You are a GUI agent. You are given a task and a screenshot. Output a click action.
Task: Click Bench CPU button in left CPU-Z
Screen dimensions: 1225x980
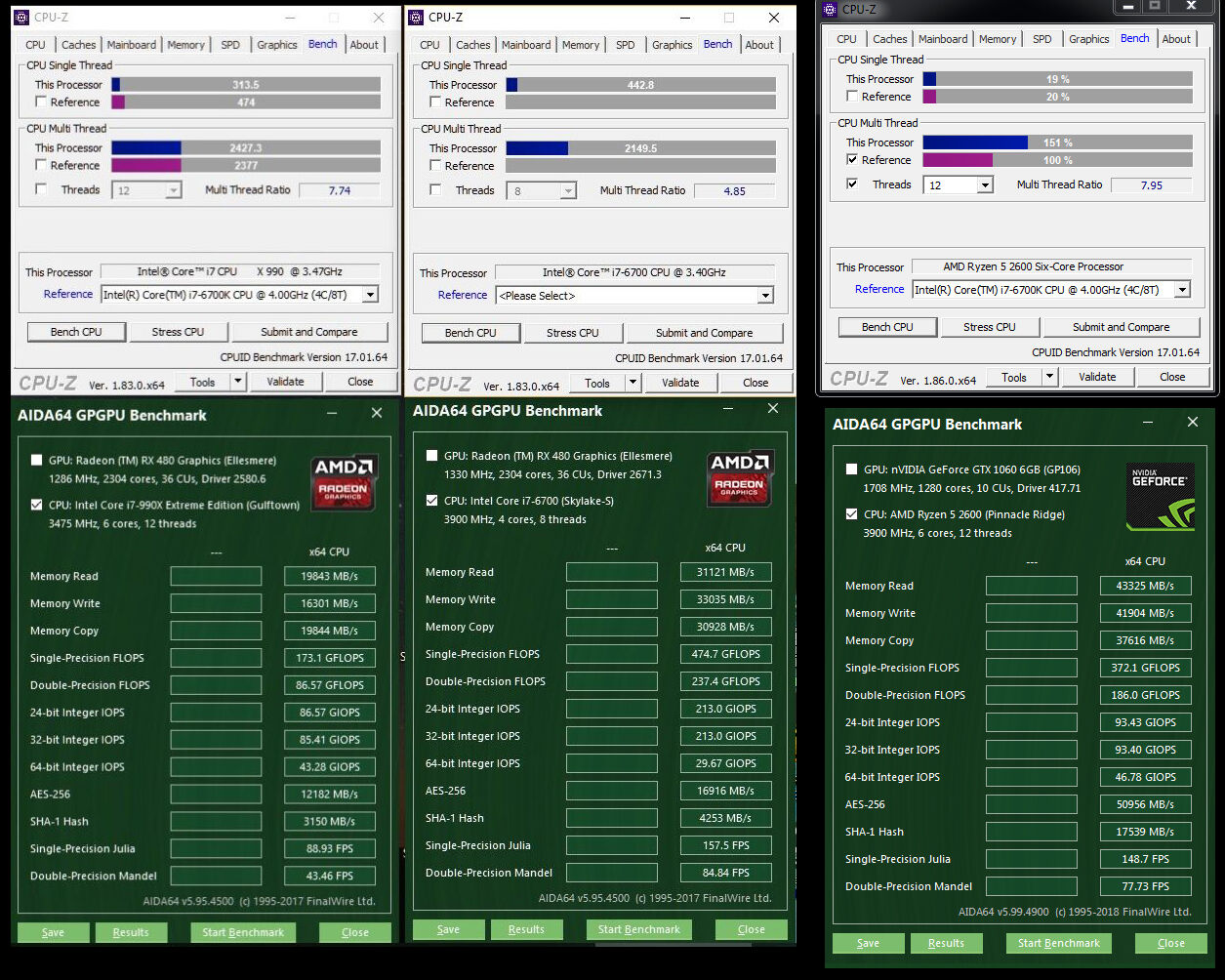[77, 332]
